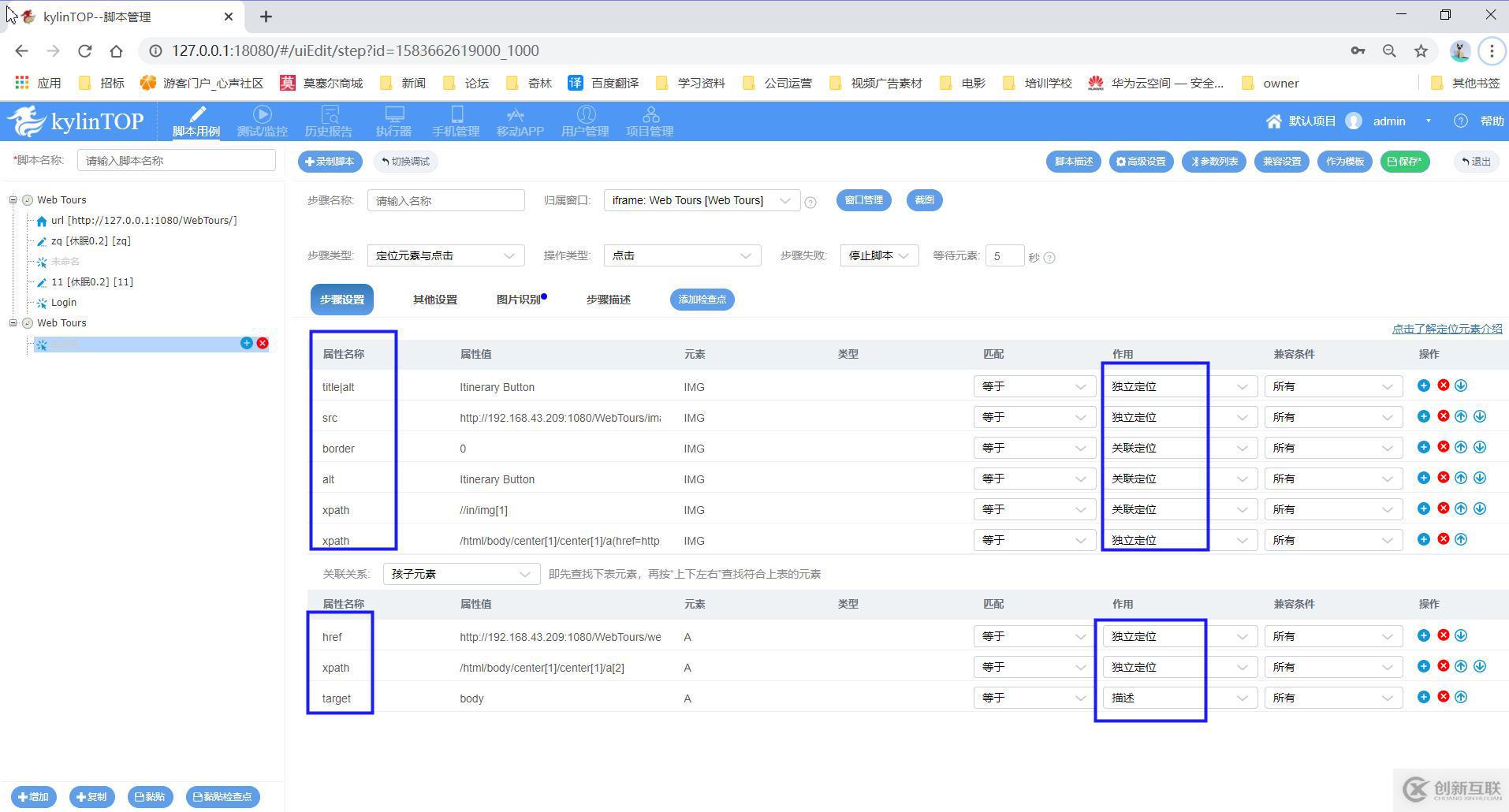The width and height of the screenshot is (1509, 812).
Task: Open the 归属窗口 iframe dropdown
Action: pyautogui.click(x=702, y=200)
